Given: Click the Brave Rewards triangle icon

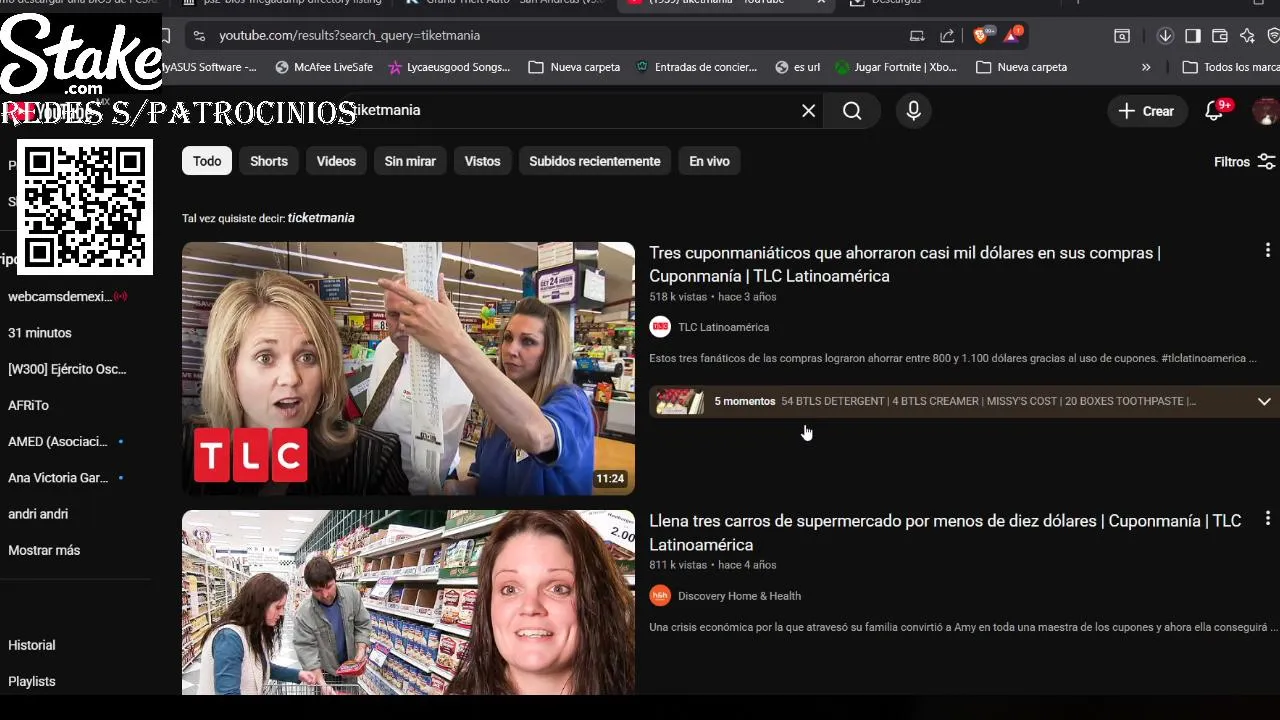Looking at the screenshot, I should point(1011,35).
